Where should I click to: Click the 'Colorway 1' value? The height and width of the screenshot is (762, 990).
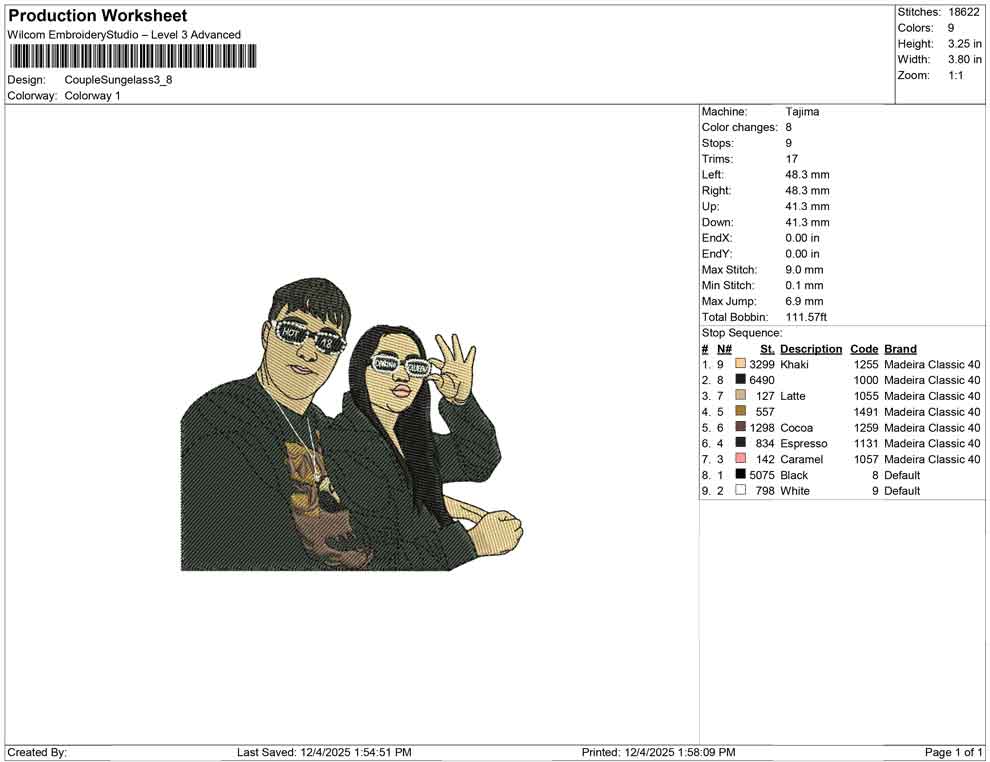coord(92,96)
